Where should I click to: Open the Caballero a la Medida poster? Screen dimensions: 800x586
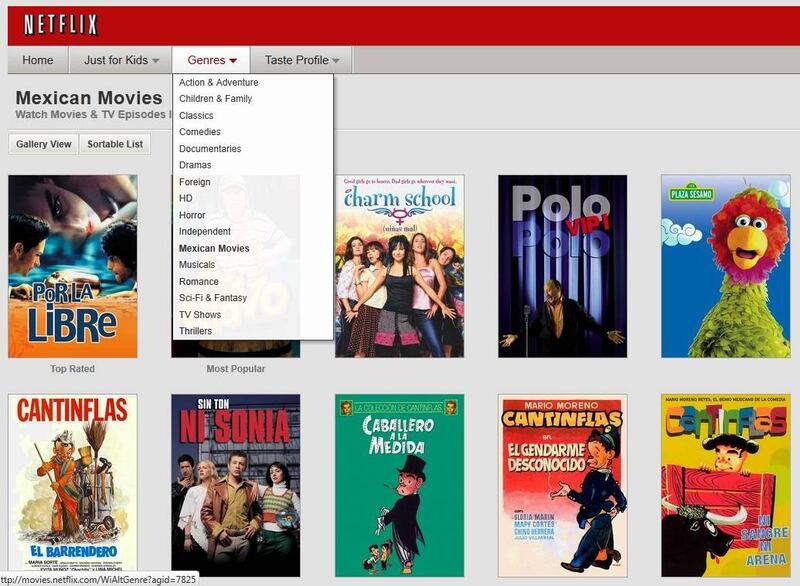[399, 485]
